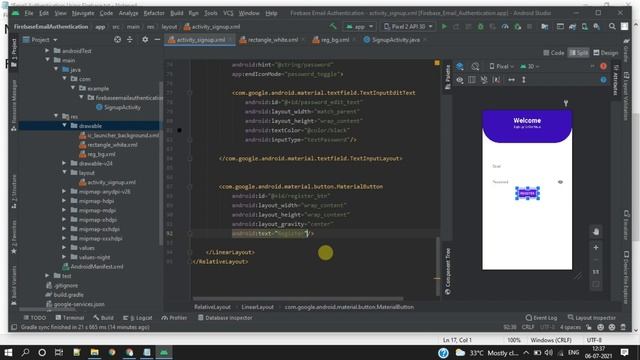
Task: Hide the Project panel with minus icon
Action: coord(157,40)
